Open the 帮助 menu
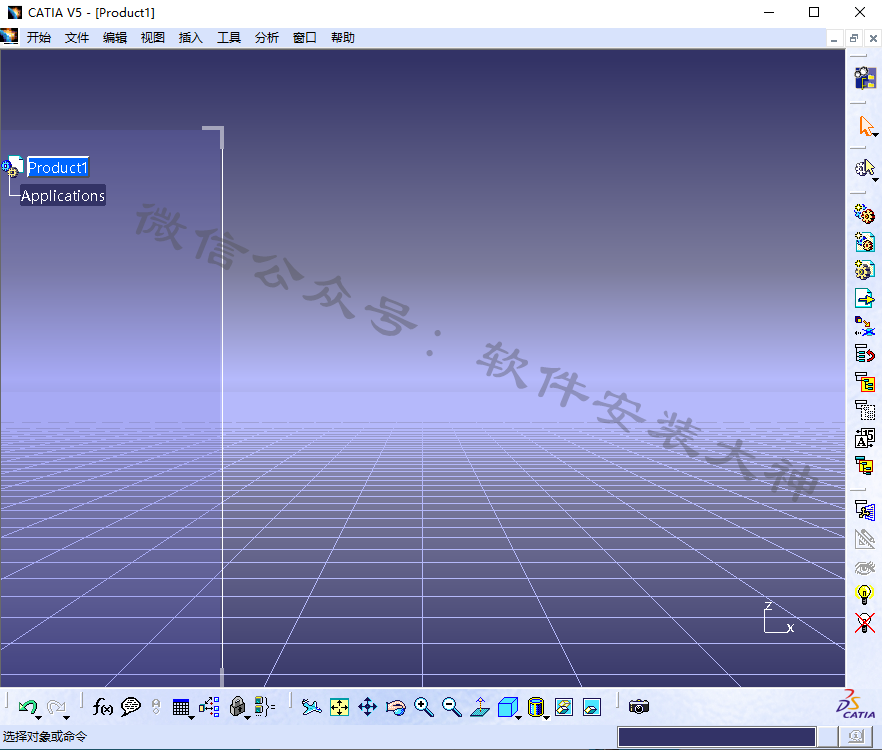Screen dimensions: 882x750 (343, 38)
